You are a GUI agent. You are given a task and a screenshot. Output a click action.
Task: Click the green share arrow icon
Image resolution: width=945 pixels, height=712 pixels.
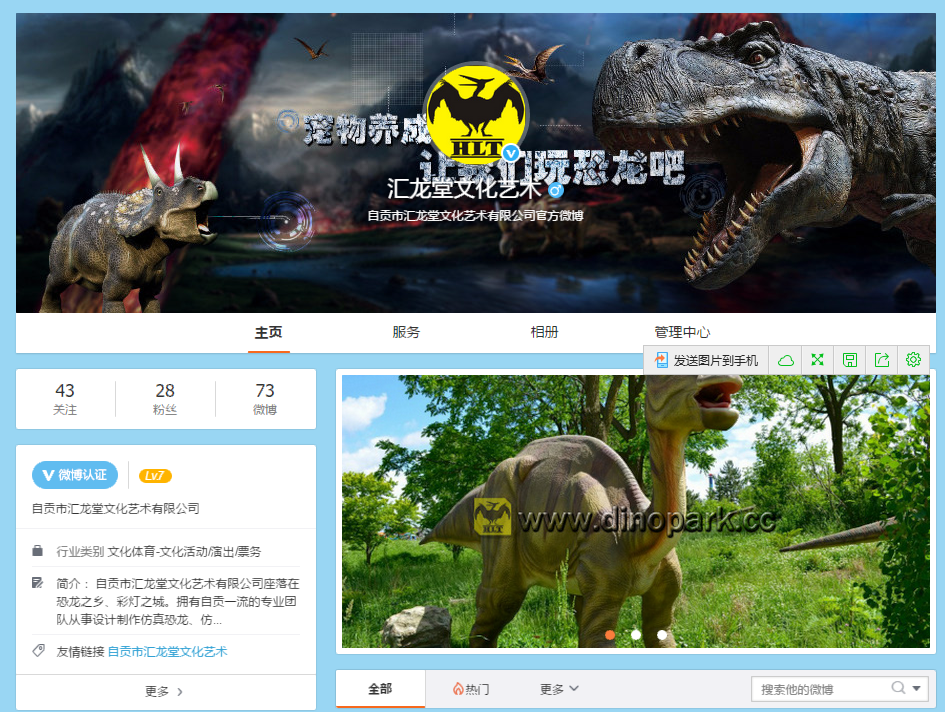881,360
